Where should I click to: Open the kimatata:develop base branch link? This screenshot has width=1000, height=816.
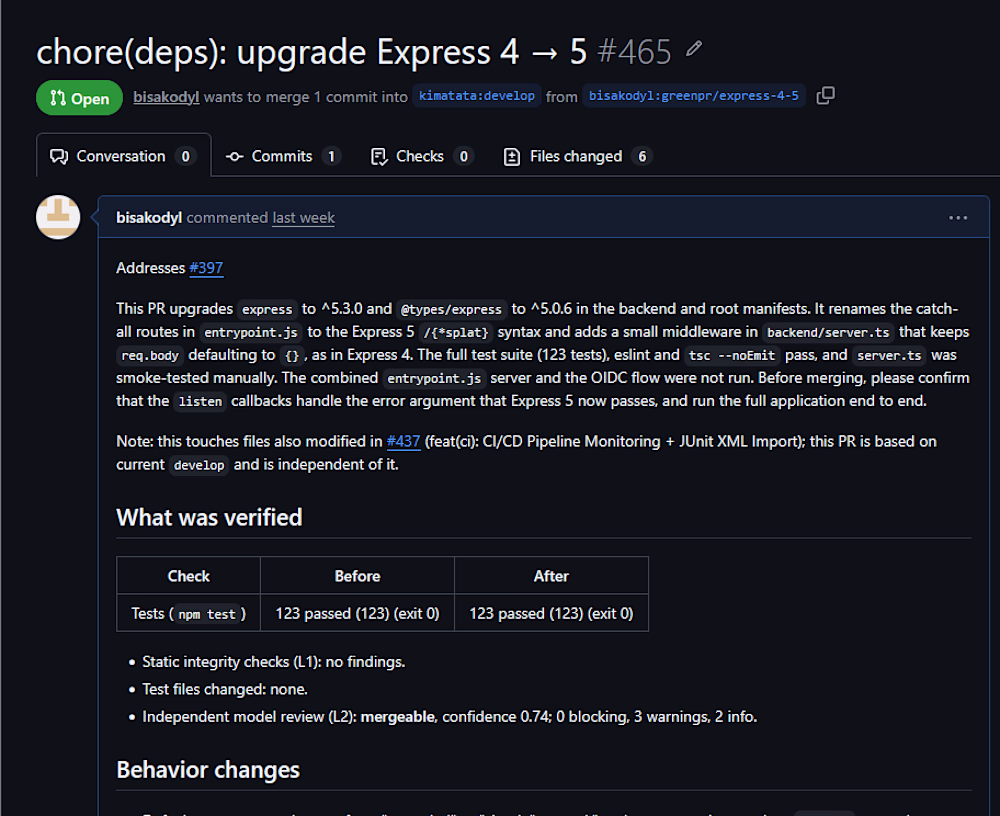[477, 96]
